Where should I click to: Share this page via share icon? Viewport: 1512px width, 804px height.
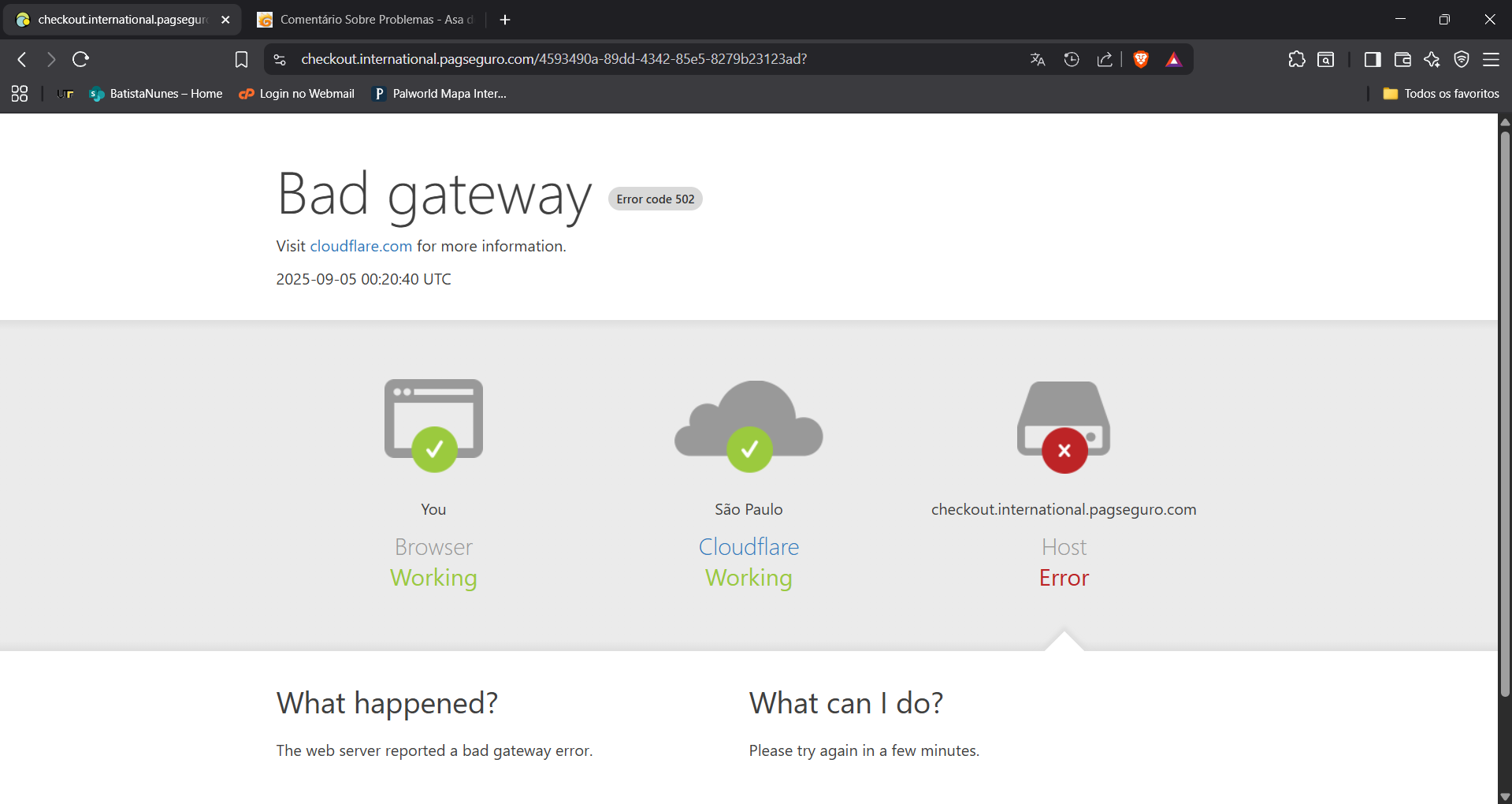click(x=1105, y=59)
